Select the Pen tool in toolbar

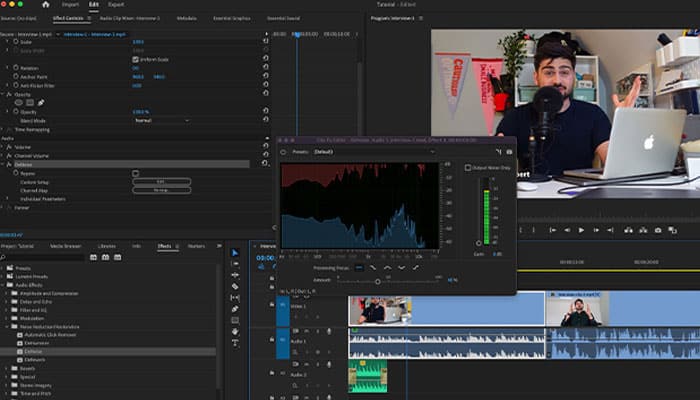[x=235, y=309]
